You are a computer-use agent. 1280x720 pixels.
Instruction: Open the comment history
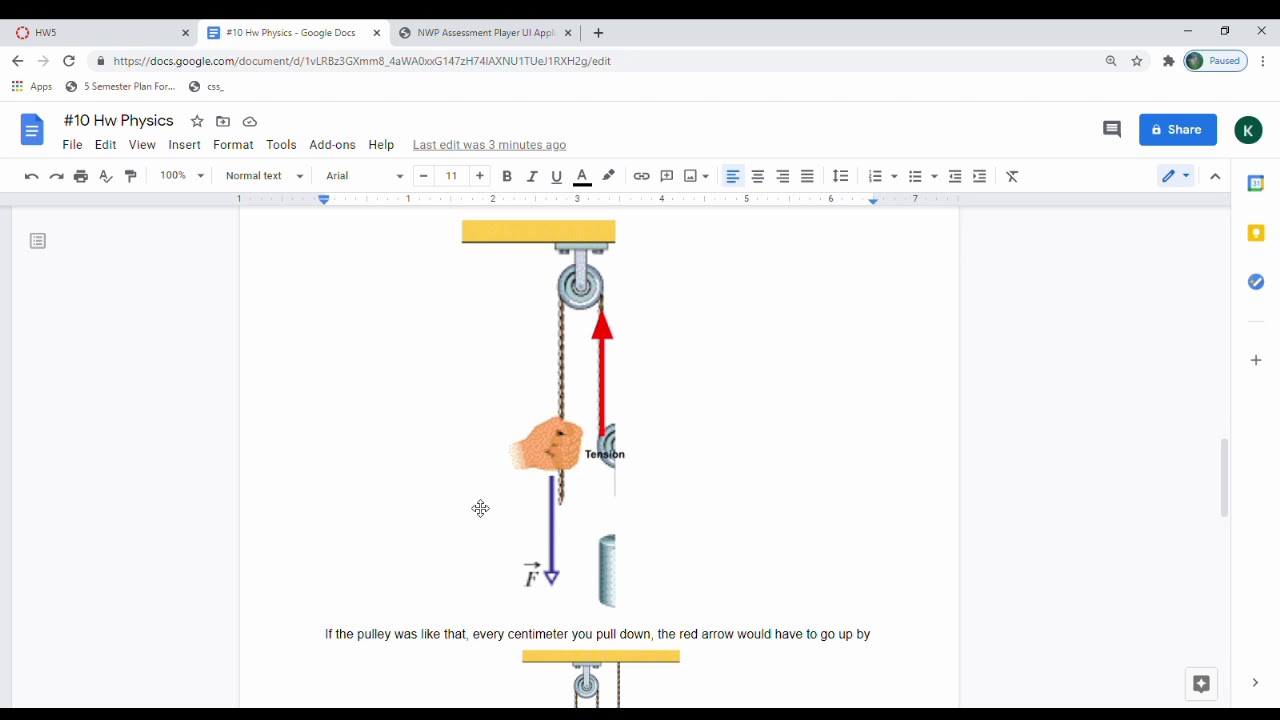pos(1112,129)
